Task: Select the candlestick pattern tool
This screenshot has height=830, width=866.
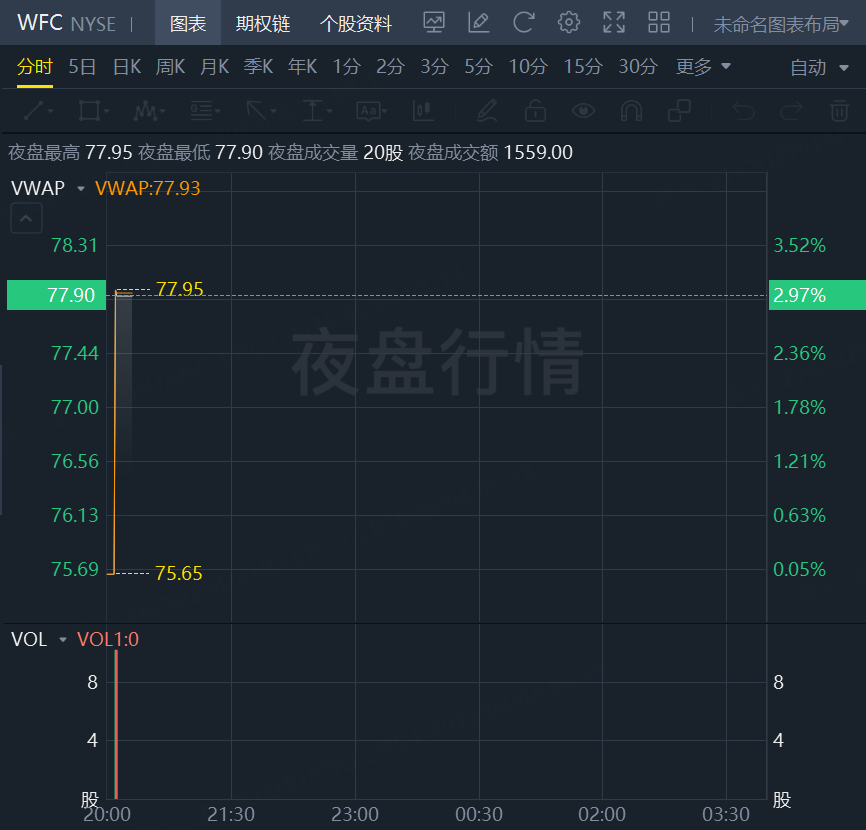Action: (423, 110)
